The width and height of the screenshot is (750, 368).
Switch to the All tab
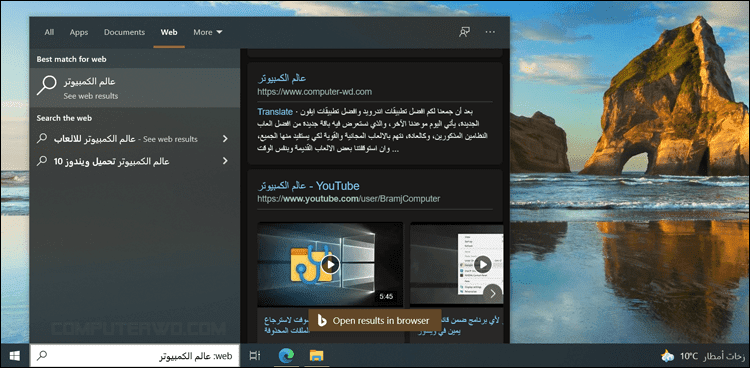[x=49, y=32]
